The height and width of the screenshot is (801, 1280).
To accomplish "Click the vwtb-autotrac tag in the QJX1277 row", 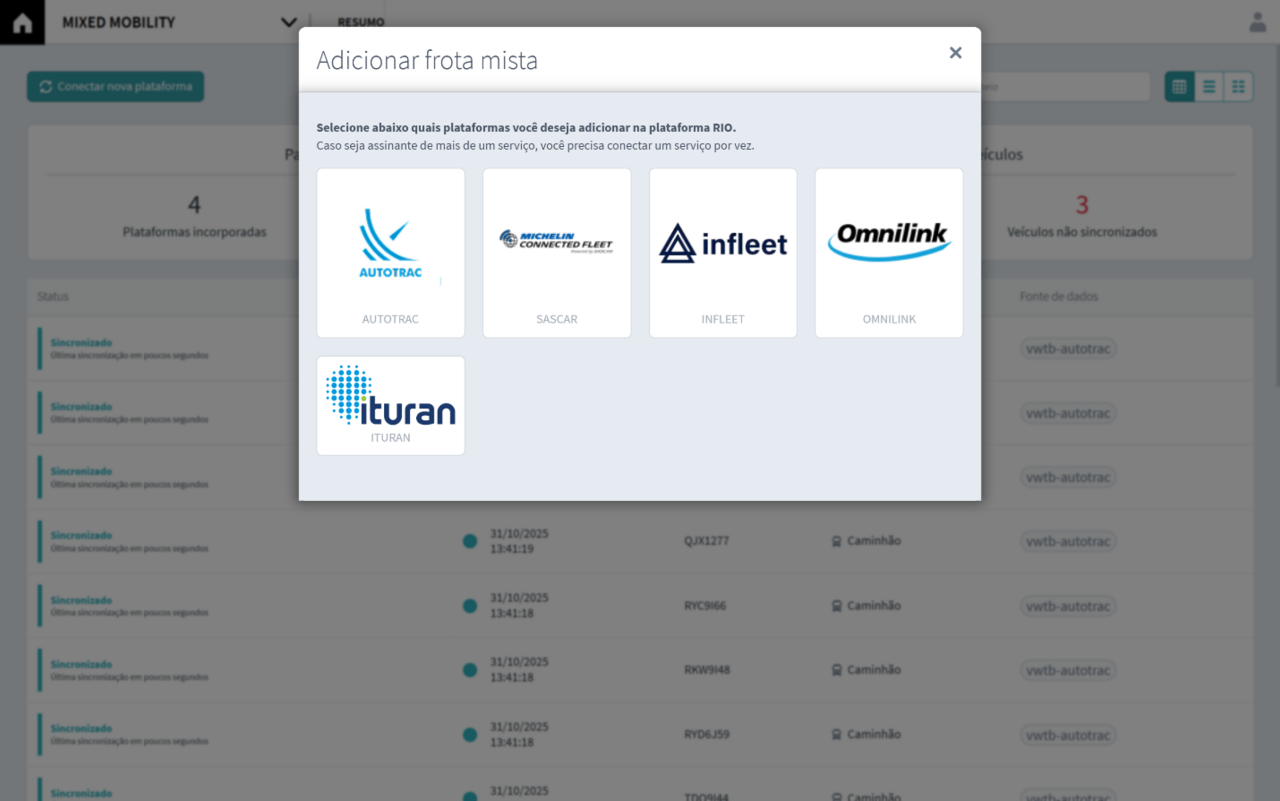I will click(x=1068, y=542).
